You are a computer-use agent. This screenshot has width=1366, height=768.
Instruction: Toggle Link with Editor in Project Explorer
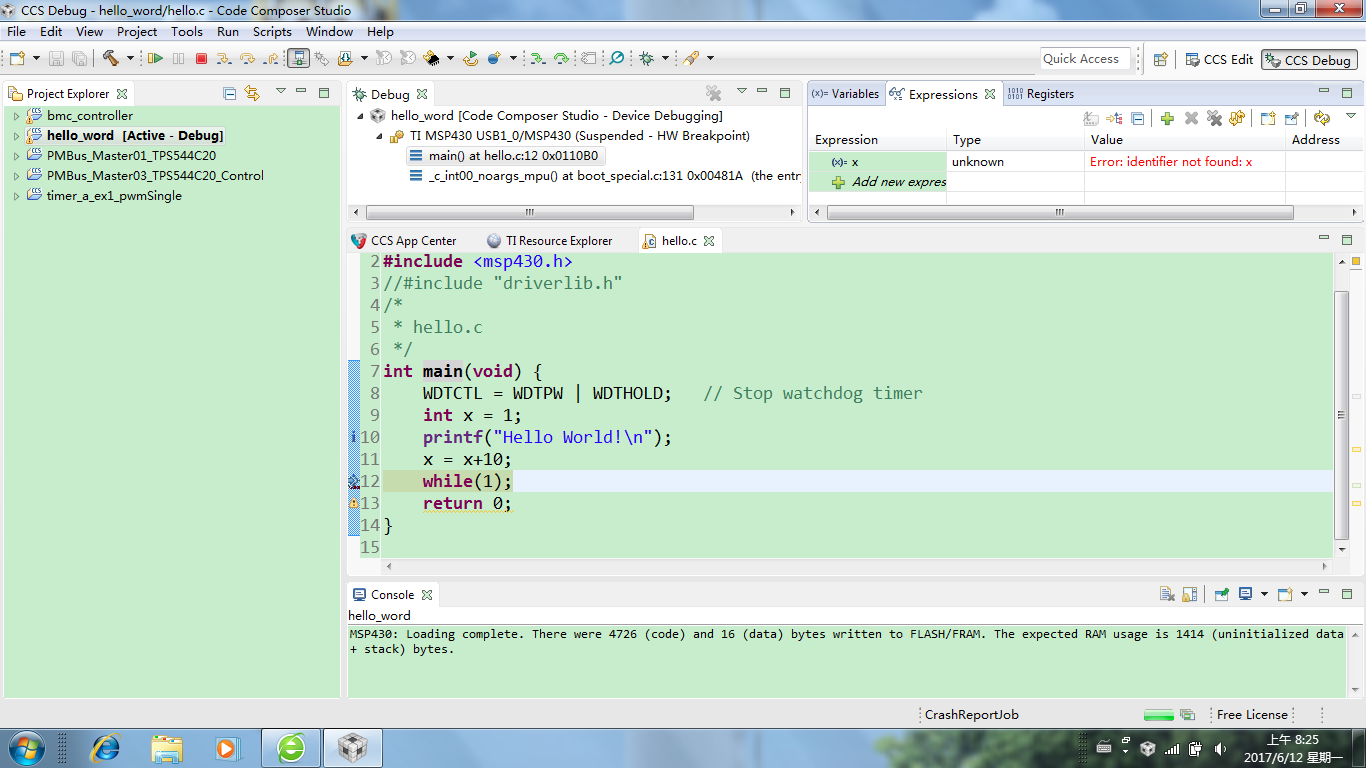click(x=252, y=93)
